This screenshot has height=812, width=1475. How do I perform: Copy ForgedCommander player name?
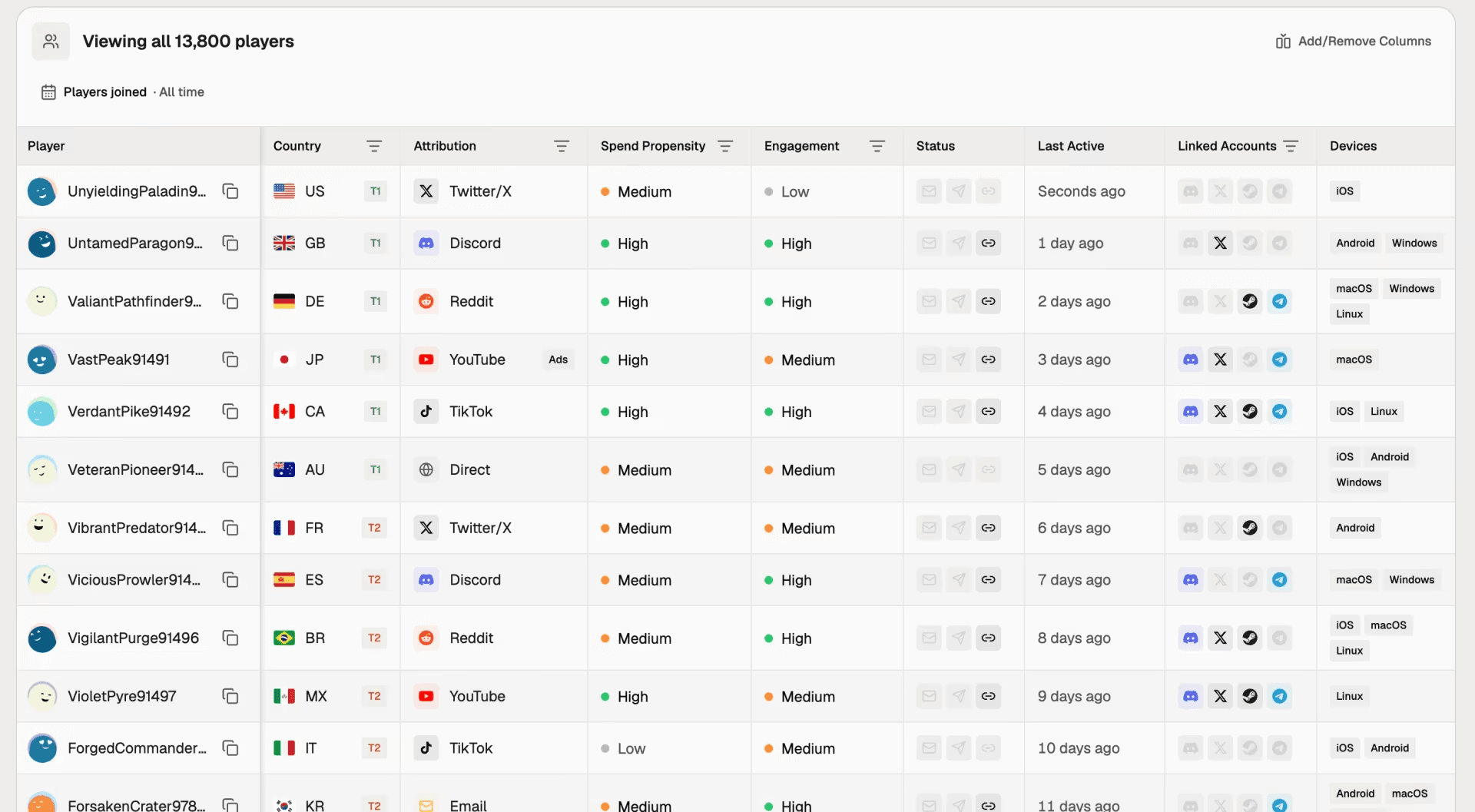[x=230, y=748]
